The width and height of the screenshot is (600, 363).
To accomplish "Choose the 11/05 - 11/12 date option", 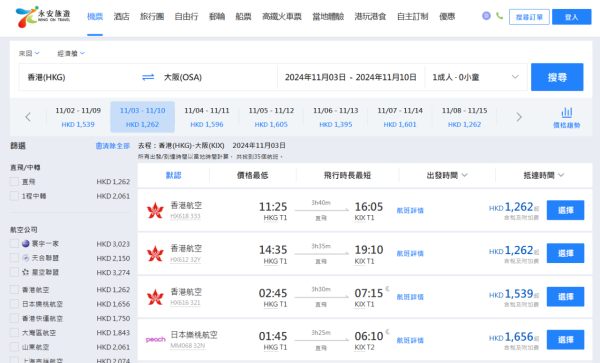I will click(x=271, y=117).
